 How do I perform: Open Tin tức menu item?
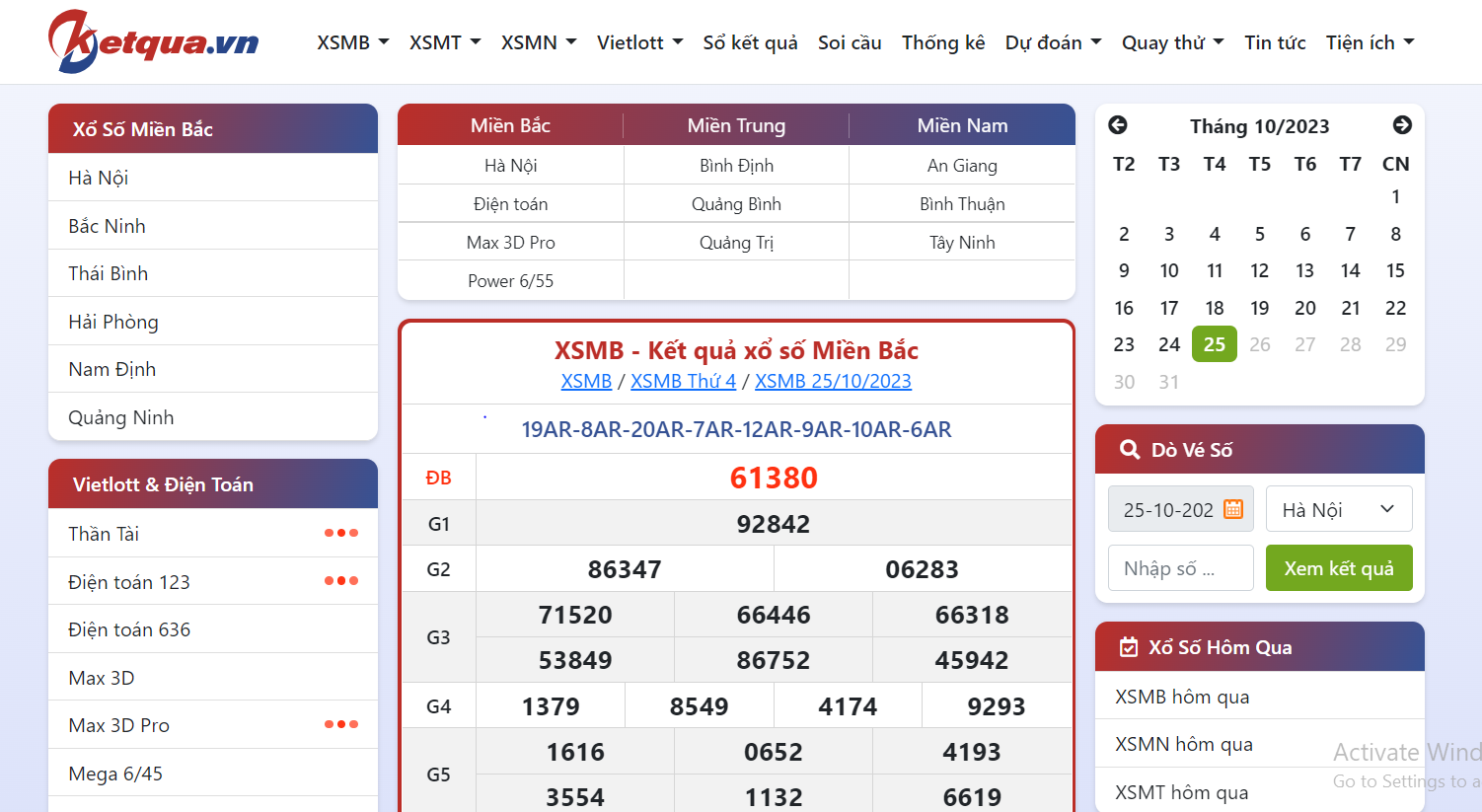pos(1275,42)
